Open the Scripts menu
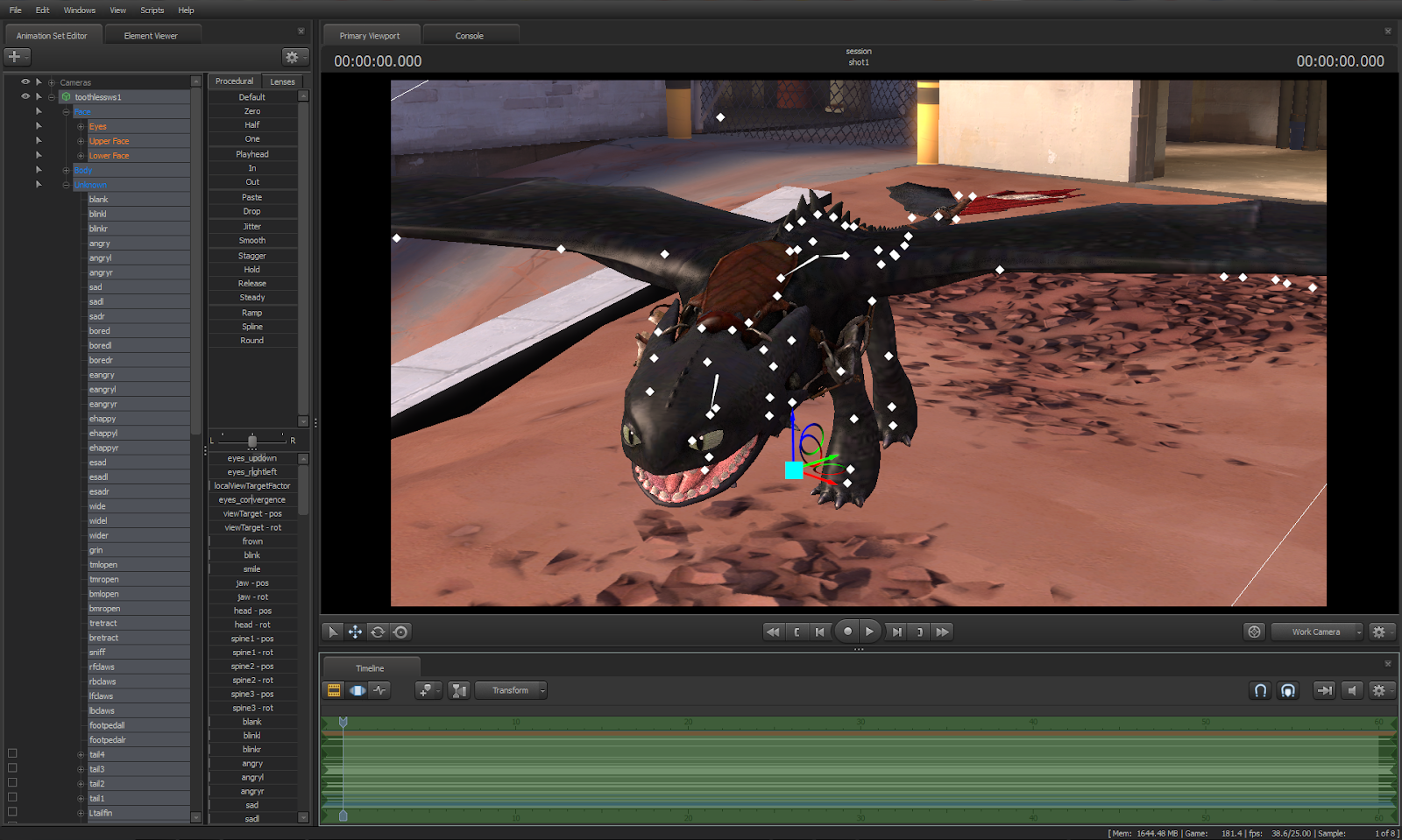1402x840 pixels. tap(152, 10)
